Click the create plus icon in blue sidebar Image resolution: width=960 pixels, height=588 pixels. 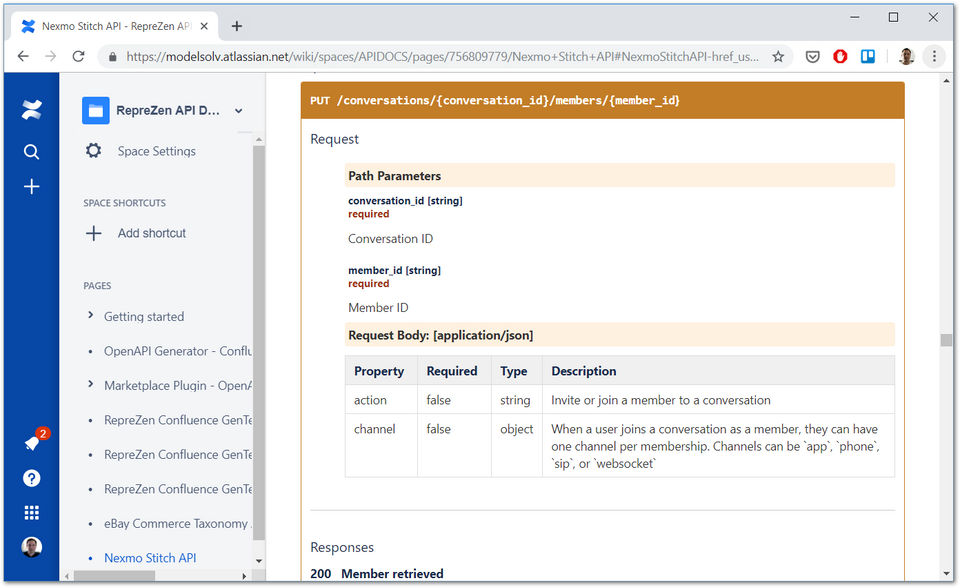pos(31,187)
